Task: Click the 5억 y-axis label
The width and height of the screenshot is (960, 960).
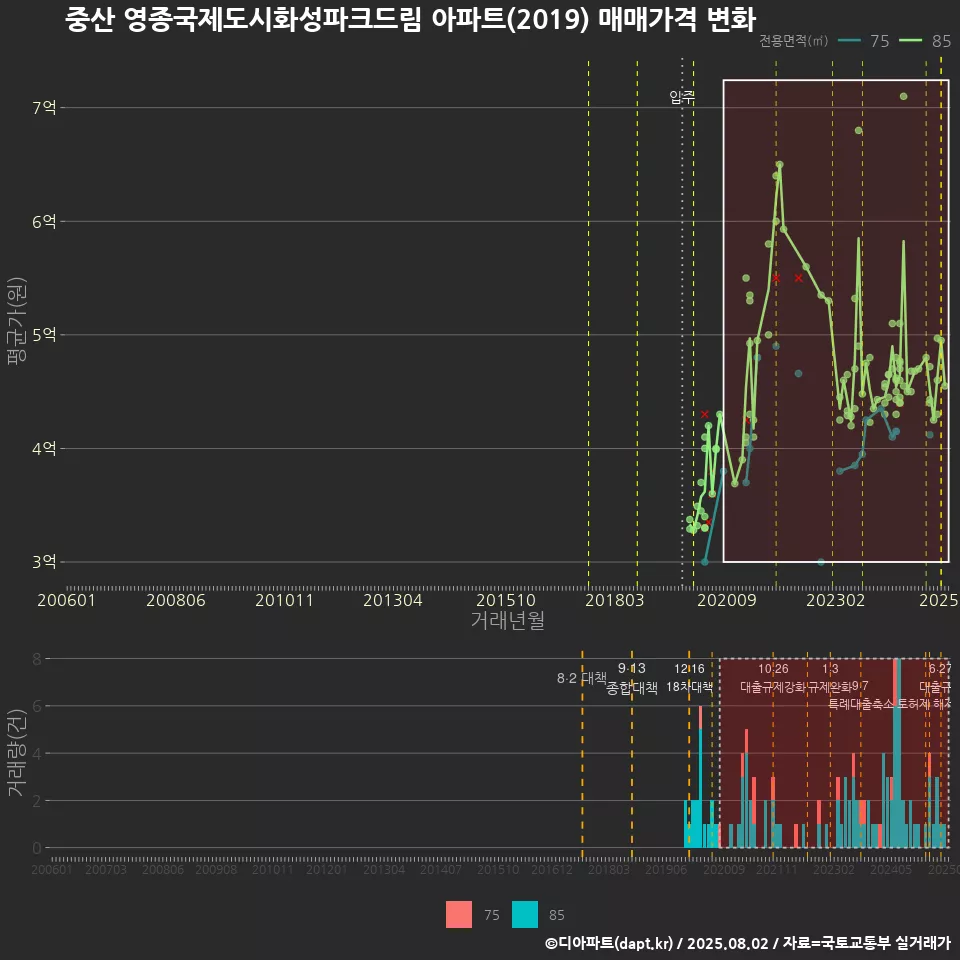Action: [44, 335]
